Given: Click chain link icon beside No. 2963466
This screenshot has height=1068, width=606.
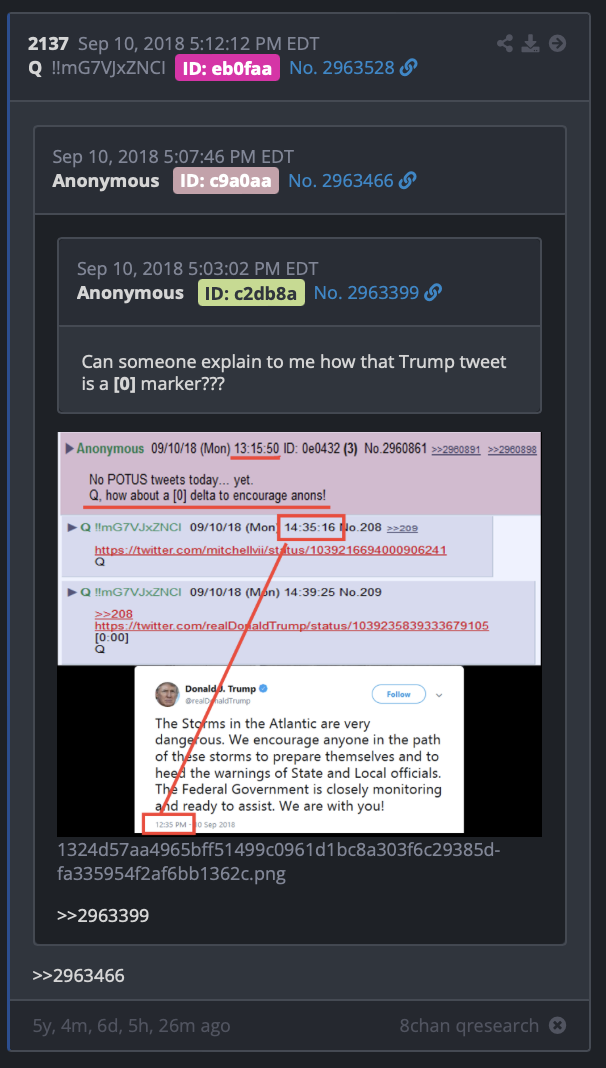Looking at the screenshot, I should point(407,181).
